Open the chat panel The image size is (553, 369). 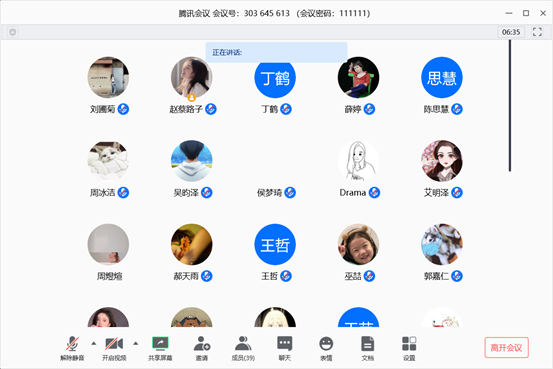pos(285,348)
